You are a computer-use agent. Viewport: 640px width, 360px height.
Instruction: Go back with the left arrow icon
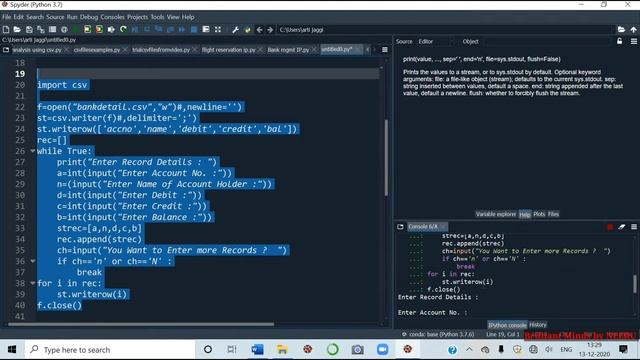[x=259, y=29]
